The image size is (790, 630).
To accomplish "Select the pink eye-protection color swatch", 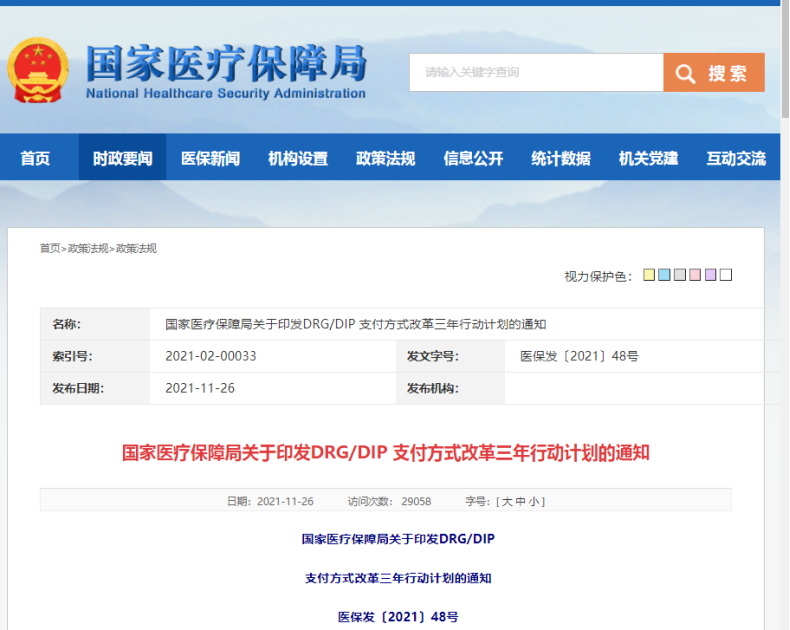I will coord(695,275).
